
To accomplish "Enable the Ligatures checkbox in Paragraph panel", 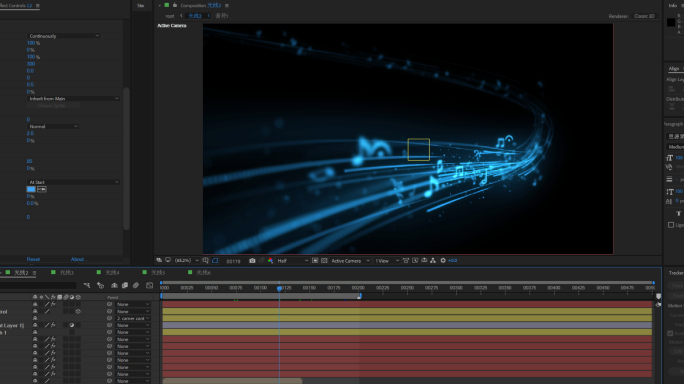I will pyautogui.click(x=671, y=225).
